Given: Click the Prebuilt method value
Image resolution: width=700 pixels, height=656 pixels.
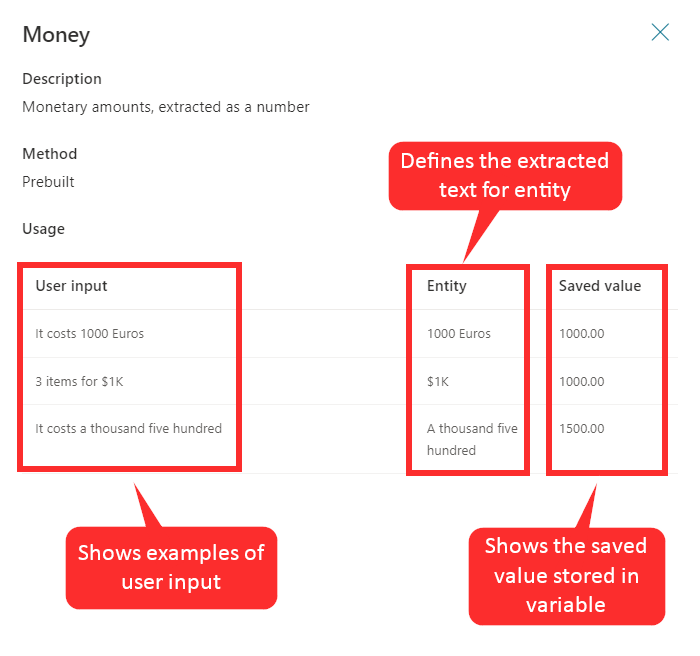Looking at the screenshot, I should (48, 182).
